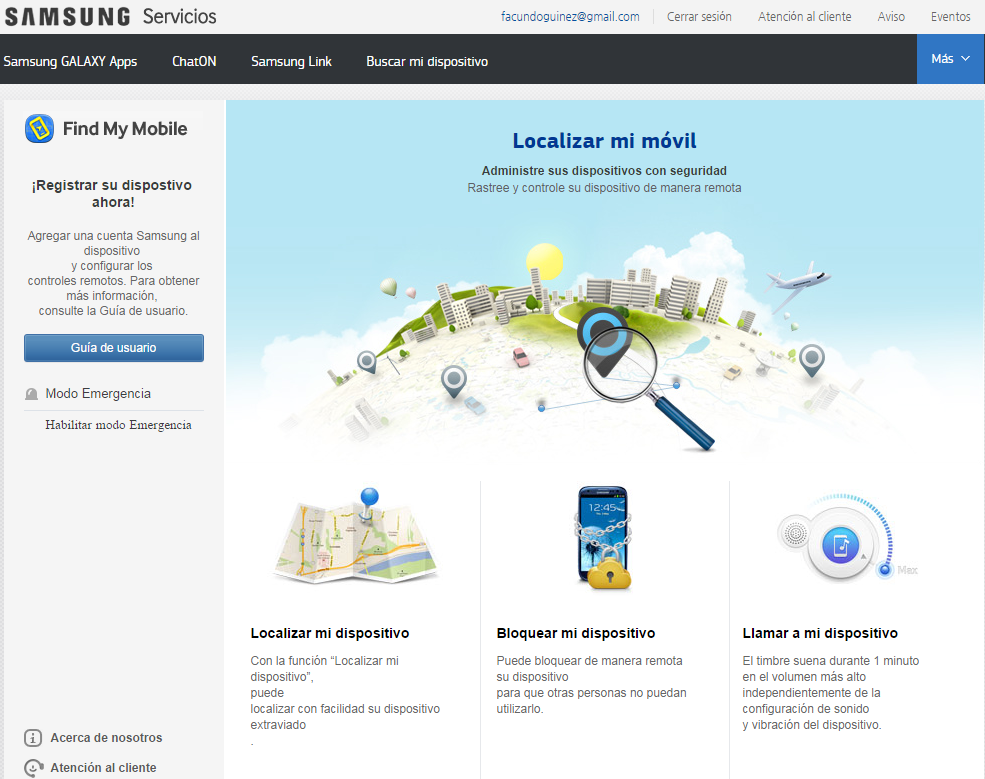Open Acerca de nosotros sidebar link

click(106, 738)
